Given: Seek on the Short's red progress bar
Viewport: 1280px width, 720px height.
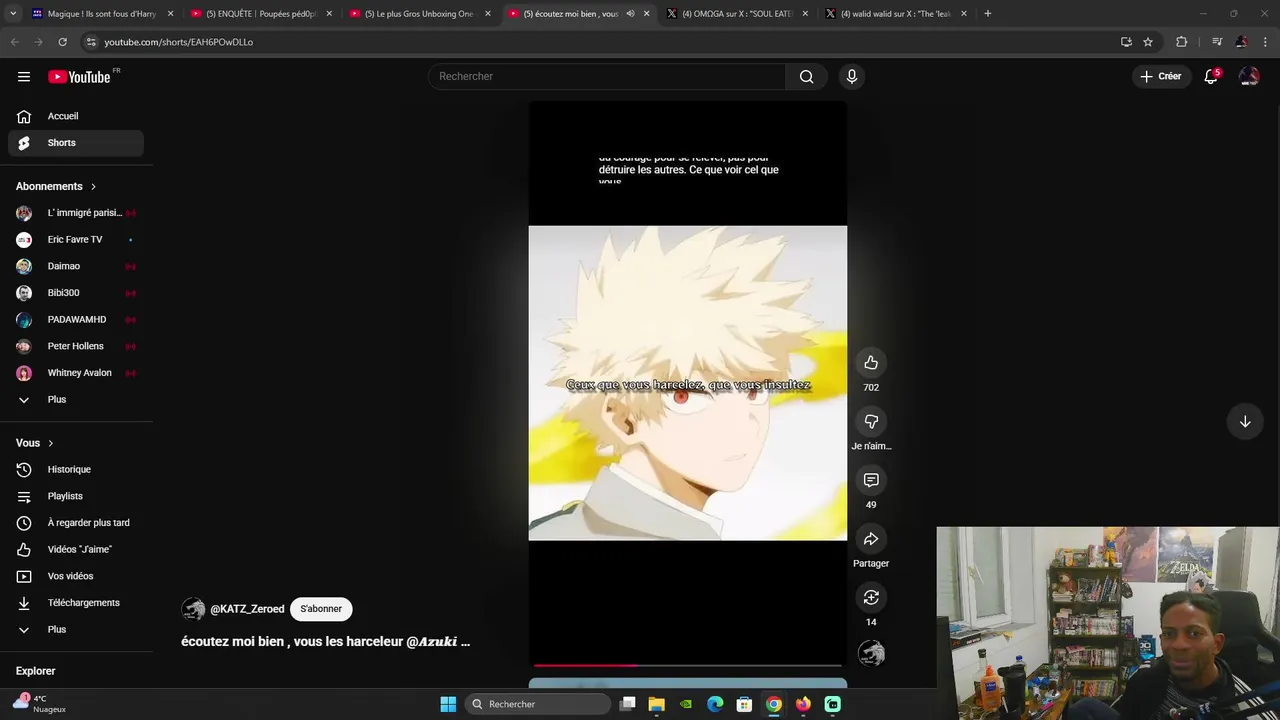Looking at the screenshot, I should (x=688, y=665).
